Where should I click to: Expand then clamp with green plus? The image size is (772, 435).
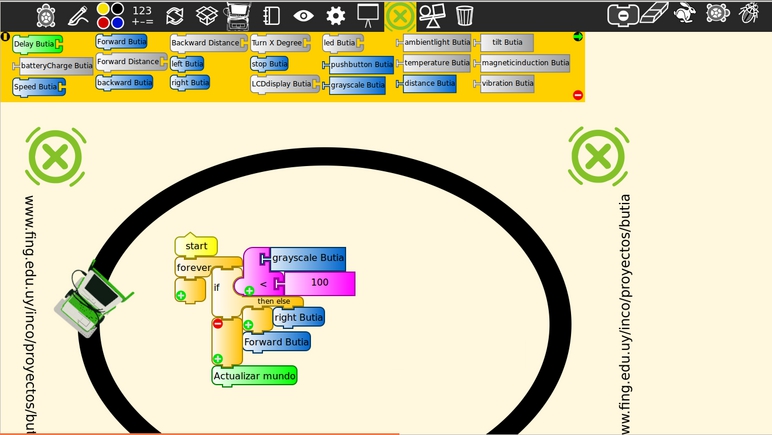(x=249, y=325)
